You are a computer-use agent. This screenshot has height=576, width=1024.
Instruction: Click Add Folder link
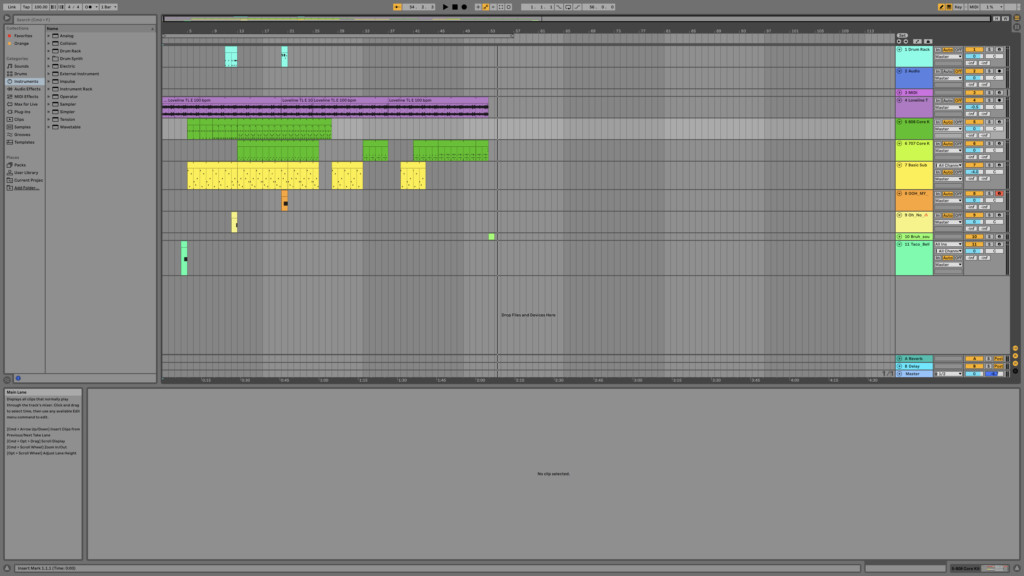click(27, 188)
